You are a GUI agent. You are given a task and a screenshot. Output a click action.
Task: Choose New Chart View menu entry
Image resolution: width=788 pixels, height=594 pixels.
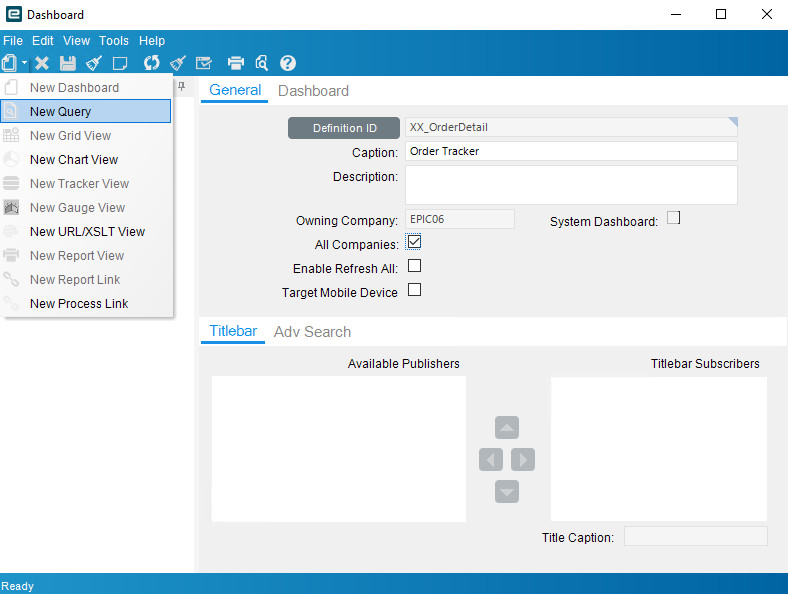click(x=74, y=159)
